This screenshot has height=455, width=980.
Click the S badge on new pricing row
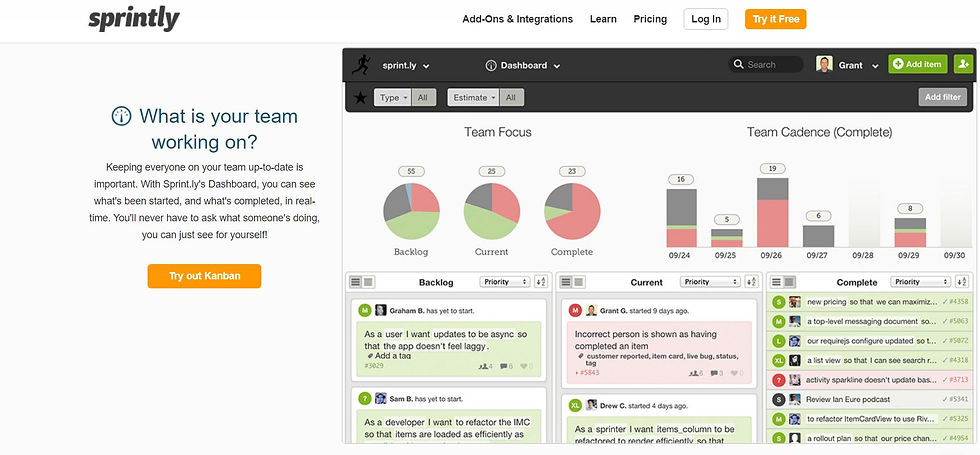click(778, 302)
